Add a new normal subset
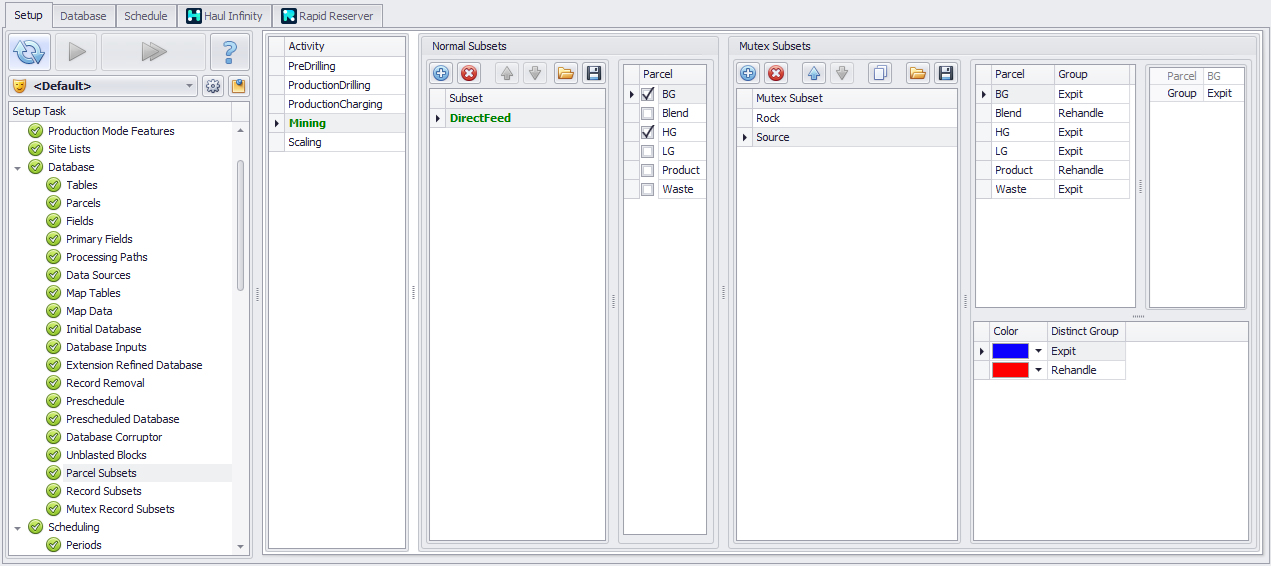1271x566 pixels. tap(441, 73)
